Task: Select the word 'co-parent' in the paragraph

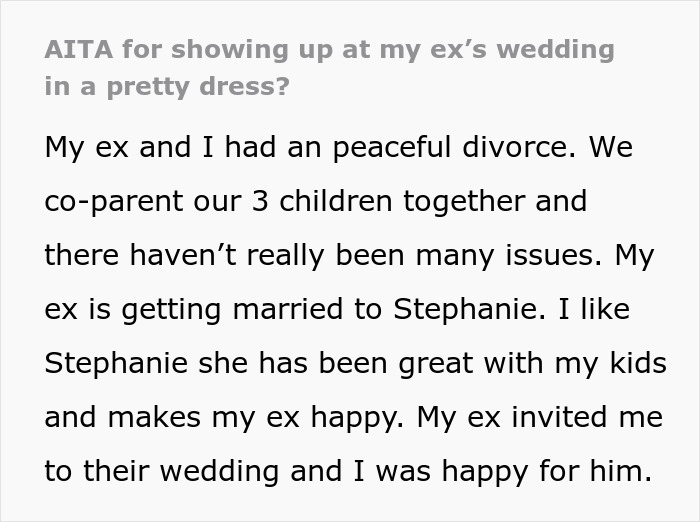Action: 114,201
